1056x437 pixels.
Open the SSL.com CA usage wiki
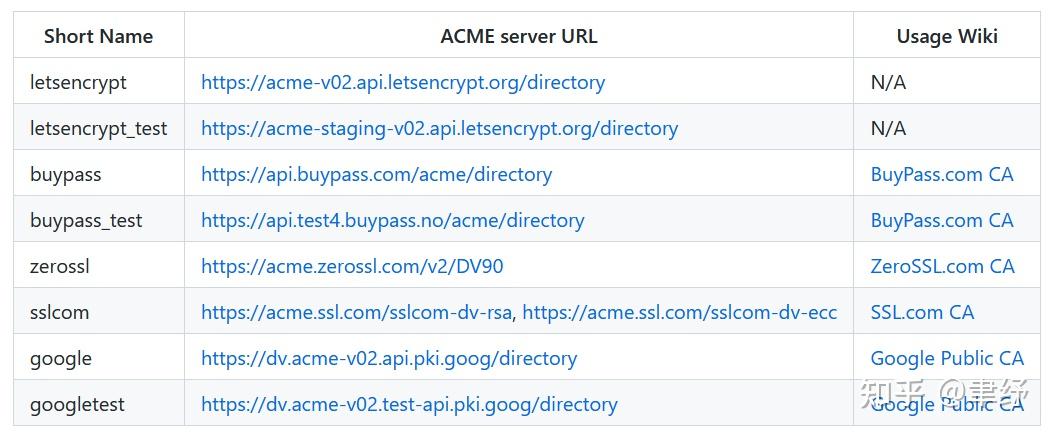[921, 312]
